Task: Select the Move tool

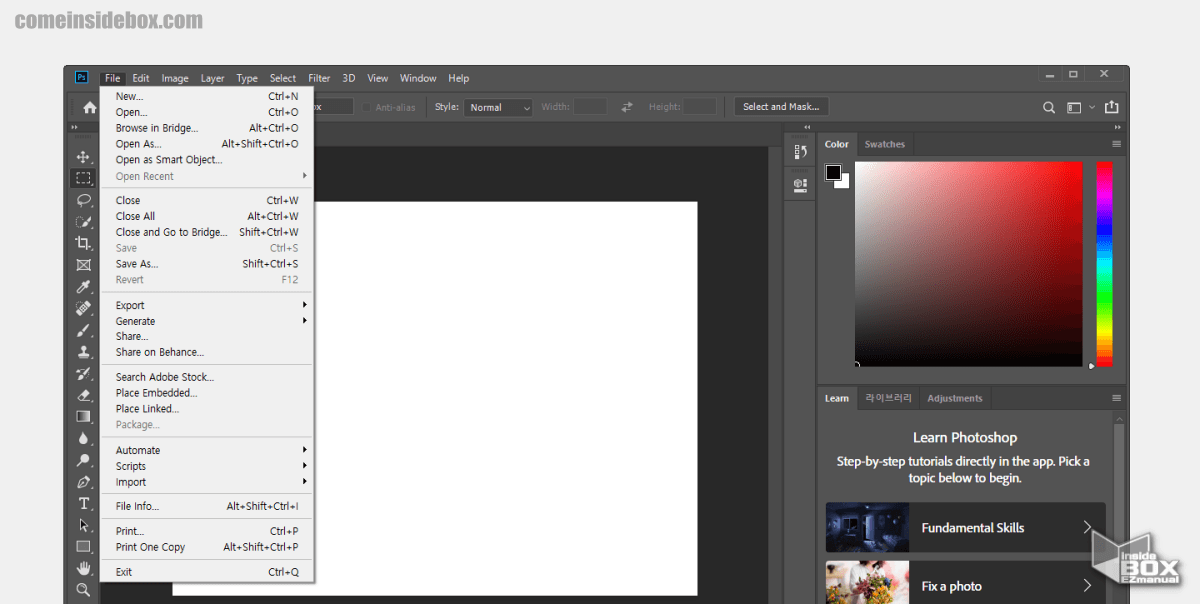Action: click(x=84, y=157)
